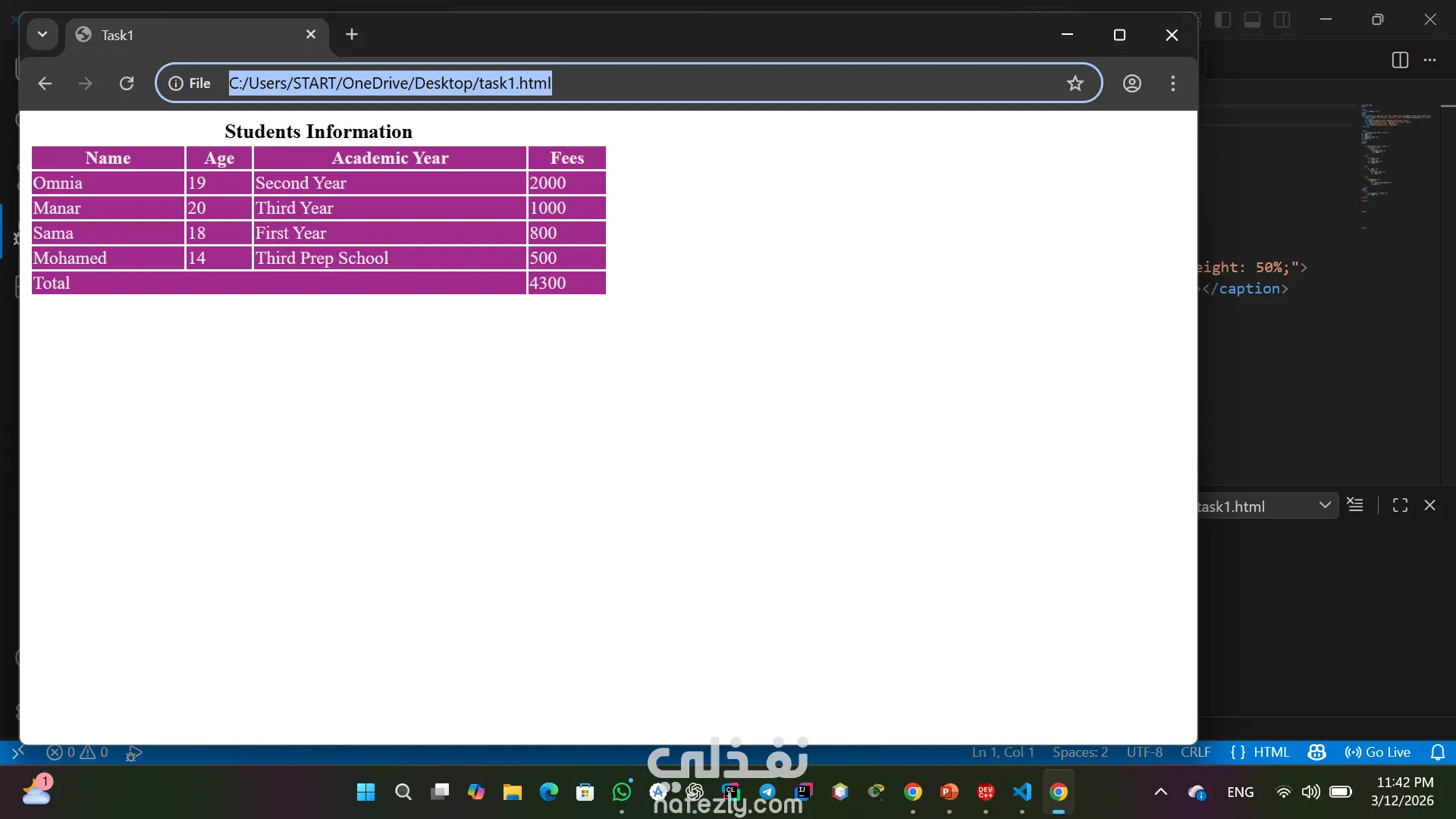The height and width of the screenshot is (819, 1456).
Task: Bookmark this page with star icon
Action: click(1075, 83)
